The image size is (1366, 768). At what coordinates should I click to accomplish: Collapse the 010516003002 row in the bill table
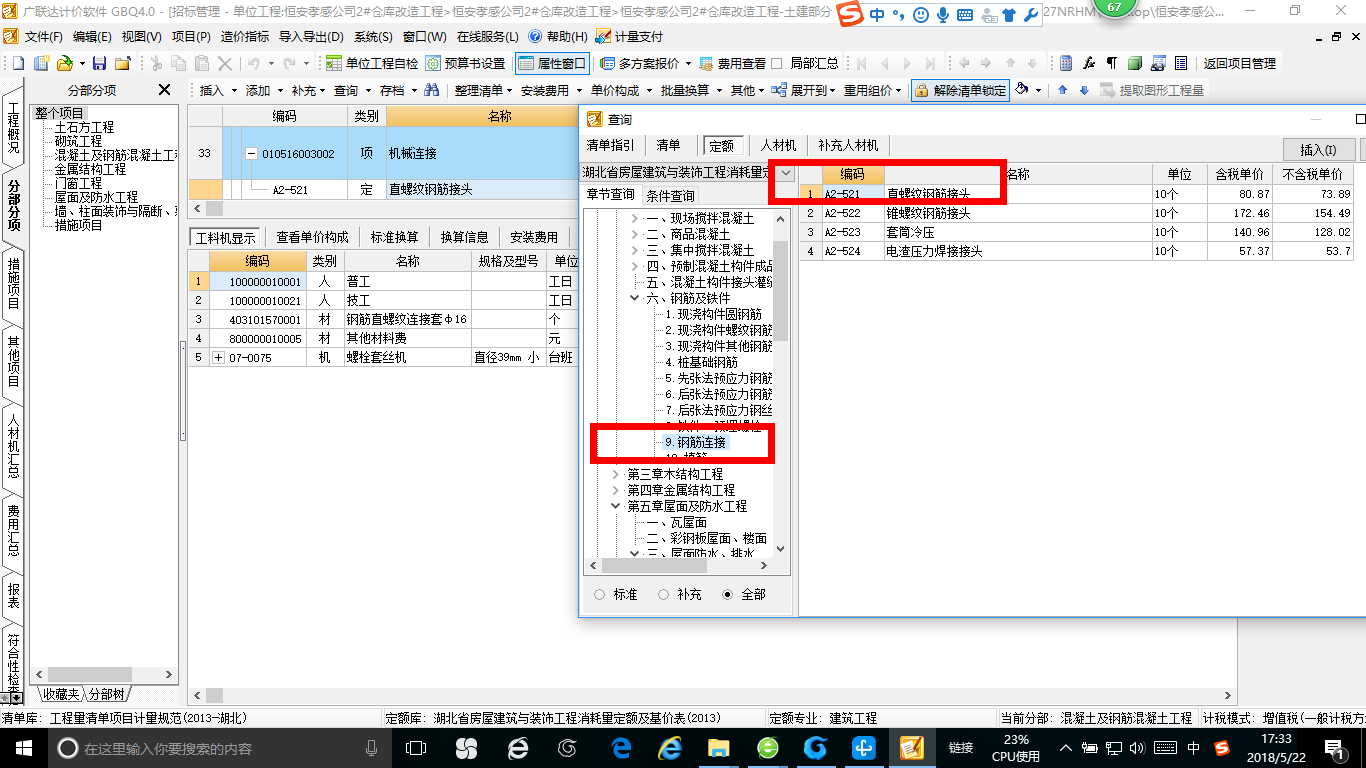[x=252, y=154]
